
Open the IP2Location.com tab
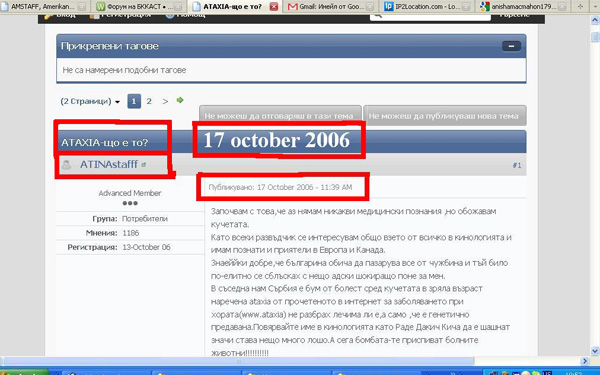(426, 7)
